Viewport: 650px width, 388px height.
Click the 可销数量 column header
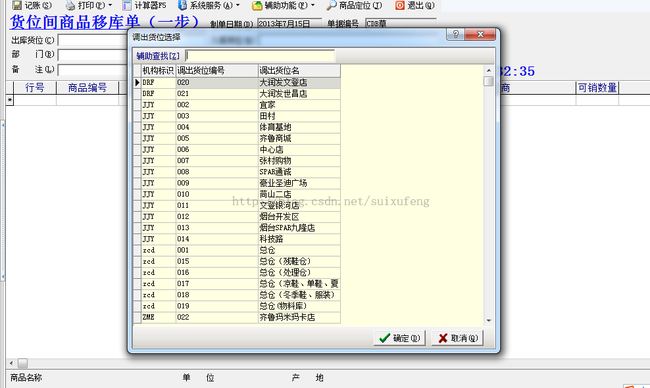click(597, 87)
